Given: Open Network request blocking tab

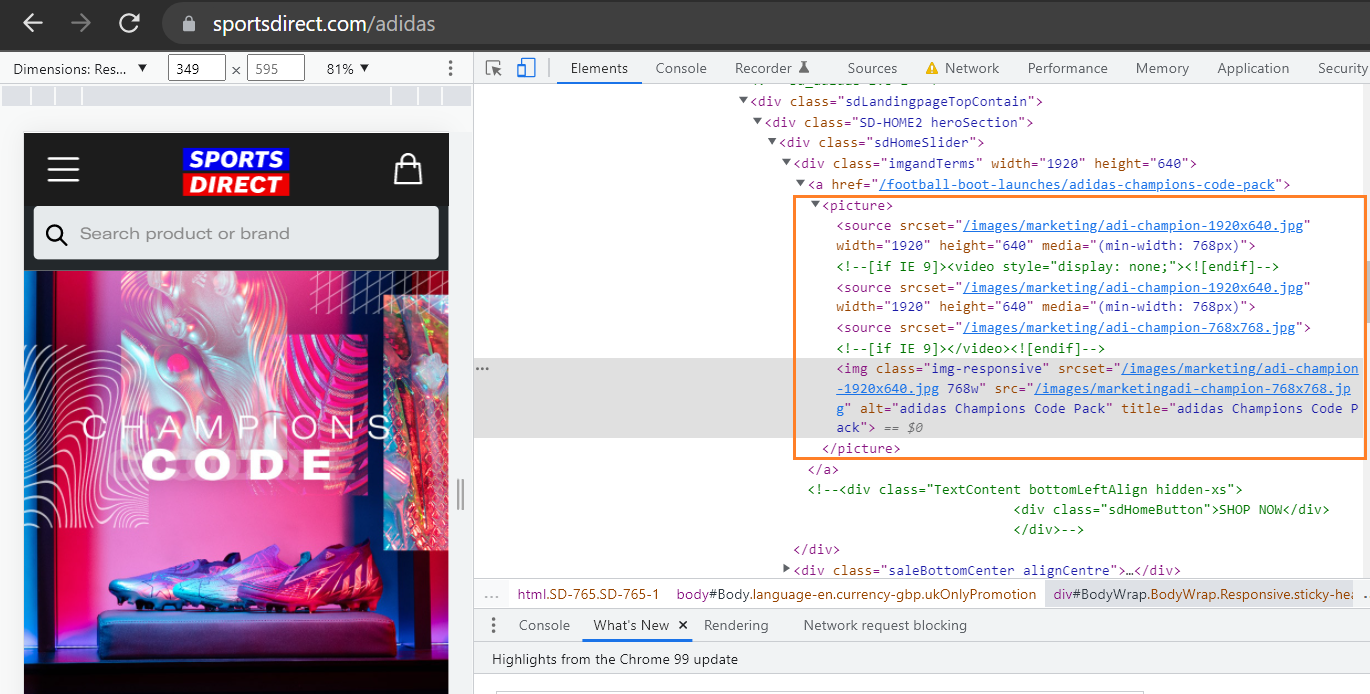Looking at the screenshot, I should [x=885, y=625].
